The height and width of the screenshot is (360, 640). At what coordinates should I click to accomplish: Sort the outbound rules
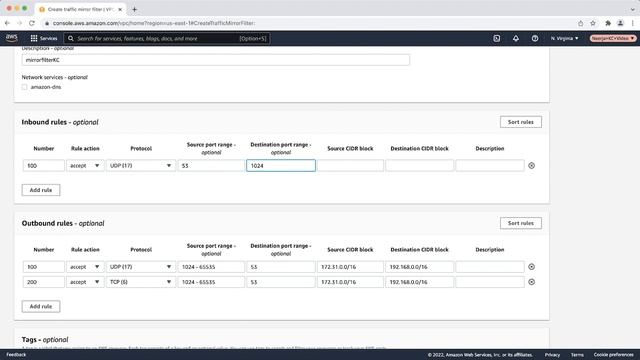click(520, 223)
